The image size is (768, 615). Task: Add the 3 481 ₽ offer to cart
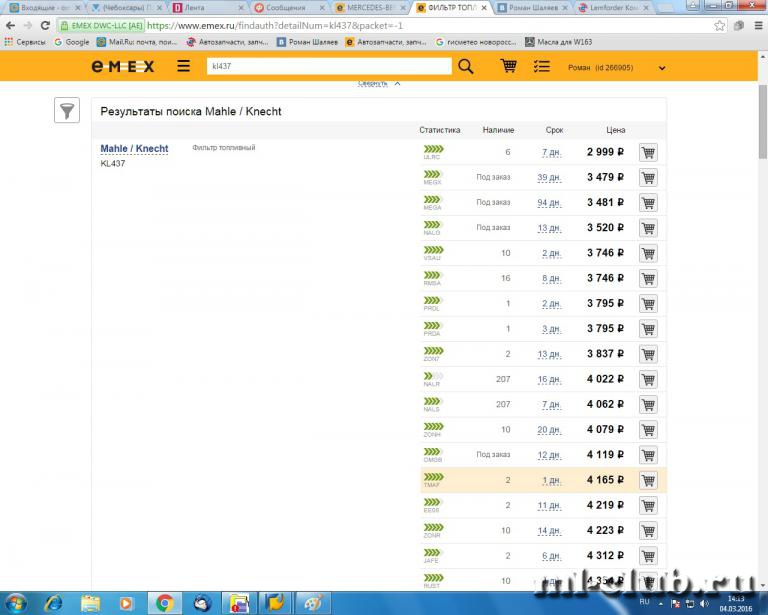(x=648, y=203)
